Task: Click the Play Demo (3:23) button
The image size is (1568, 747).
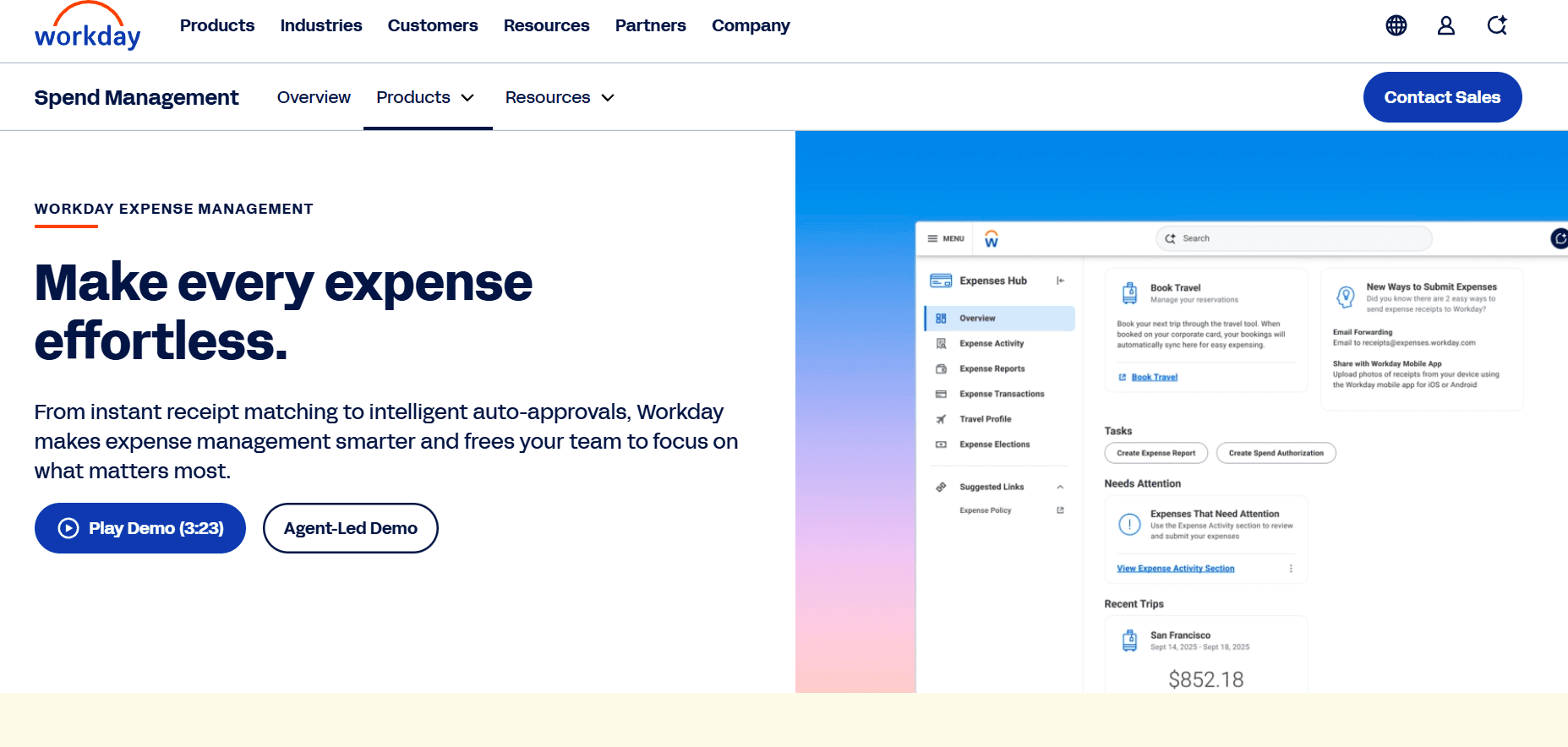Action: coord(140,528)
